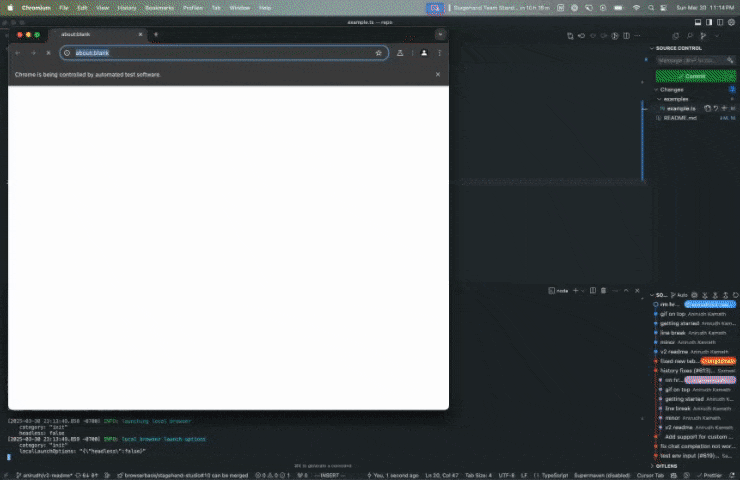
Task: Open README.md from the changes list
Action: pyautogui.click(x=680, y=117)
